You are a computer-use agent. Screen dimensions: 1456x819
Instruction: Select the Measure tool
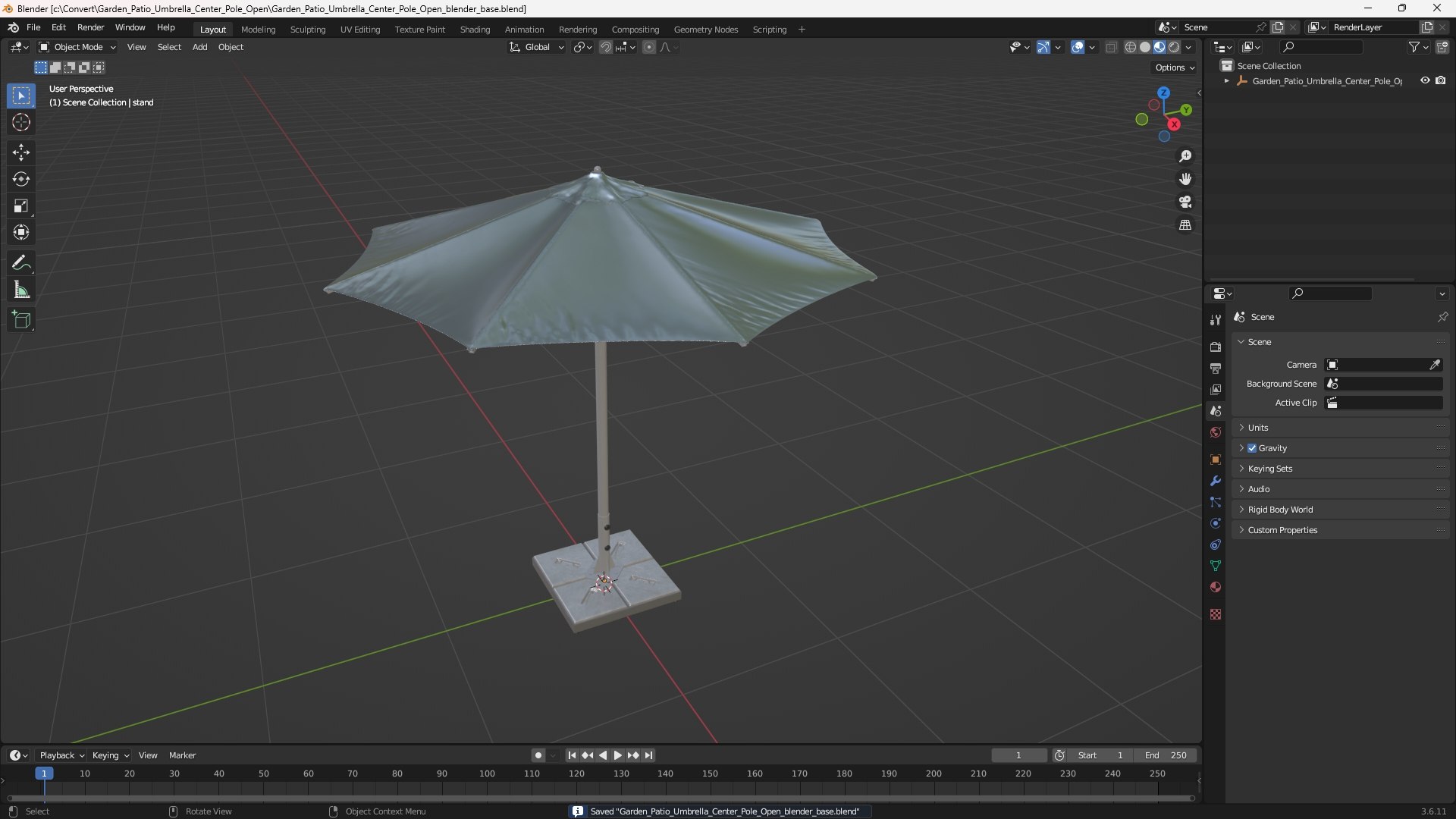point(21,290)
